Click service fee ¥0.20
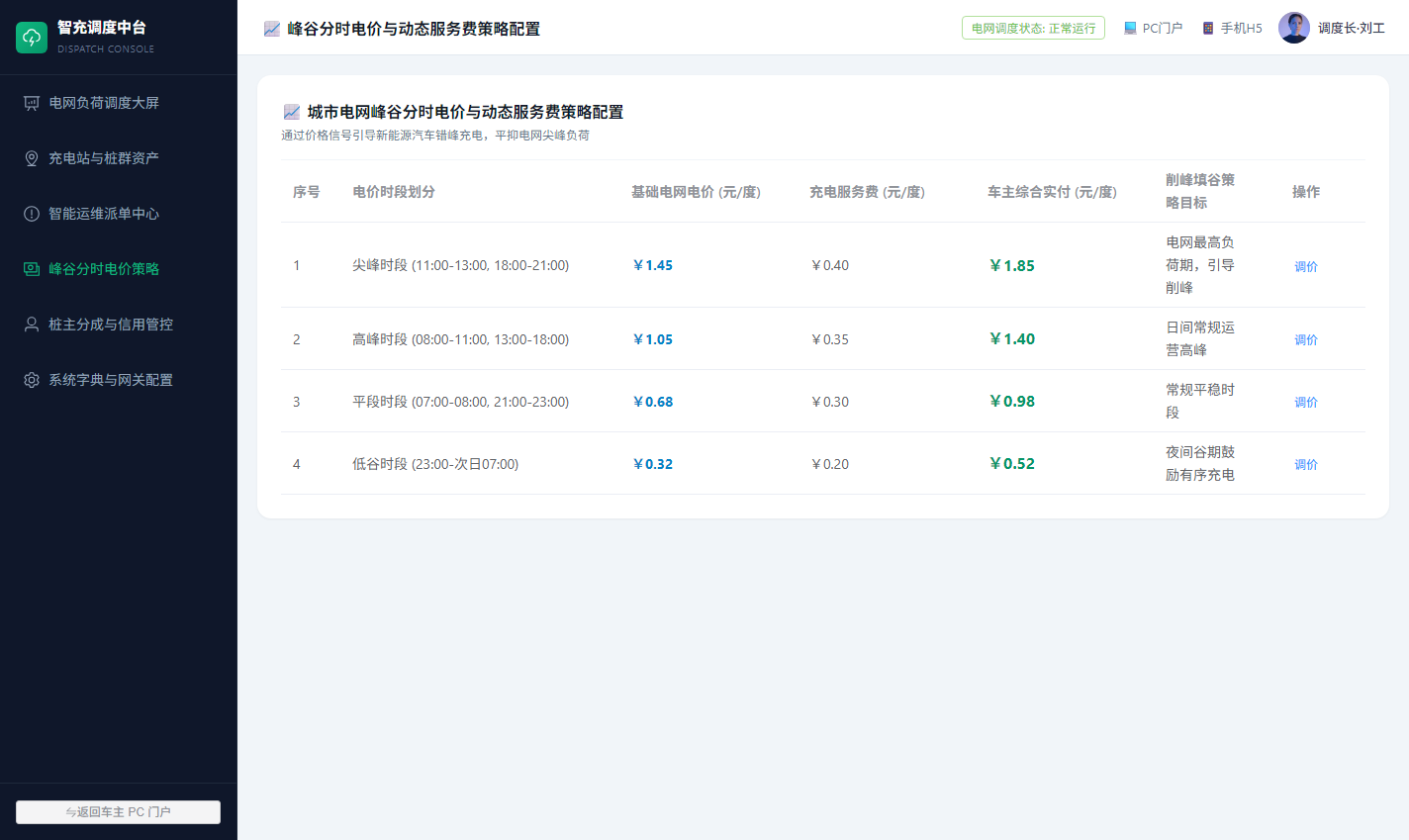This screenshot has width=1409, height=840. [x=829, y=464]
